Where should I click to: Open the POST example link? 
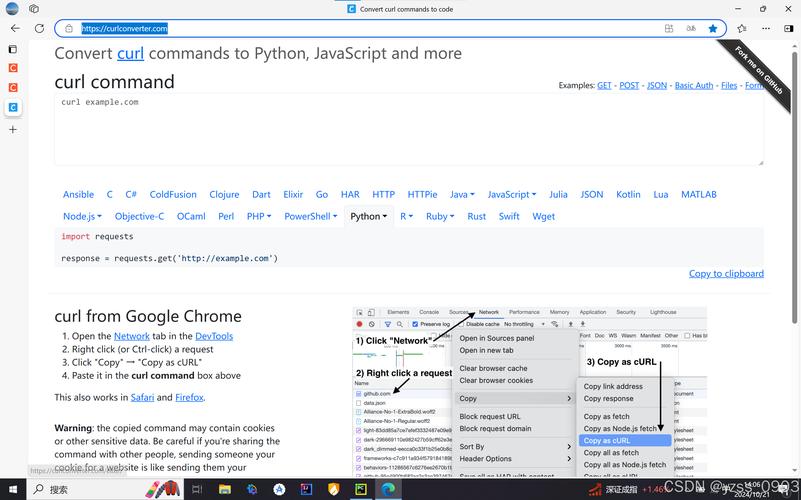(x=629, y=85)
